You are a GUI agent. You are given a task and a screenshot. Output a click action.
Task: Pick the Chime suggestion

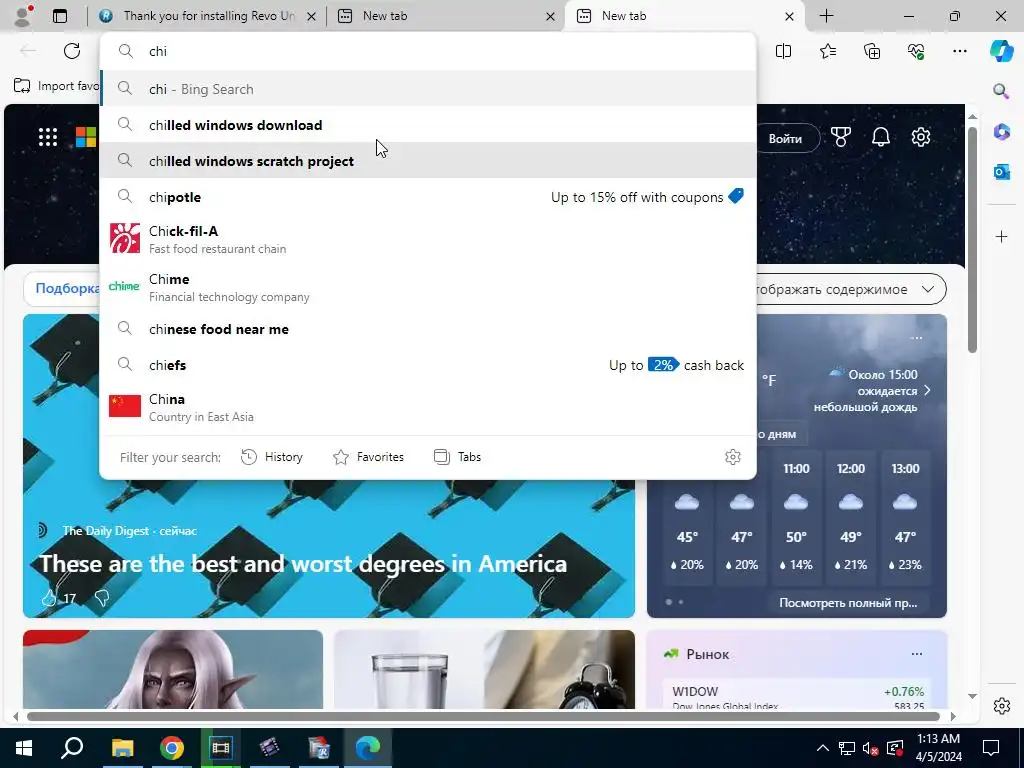tap(428, 287)
